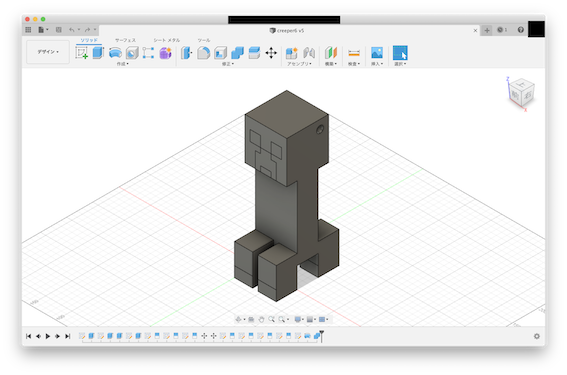
Task: Click the New Component icon
Action: (x=291, y=53)
